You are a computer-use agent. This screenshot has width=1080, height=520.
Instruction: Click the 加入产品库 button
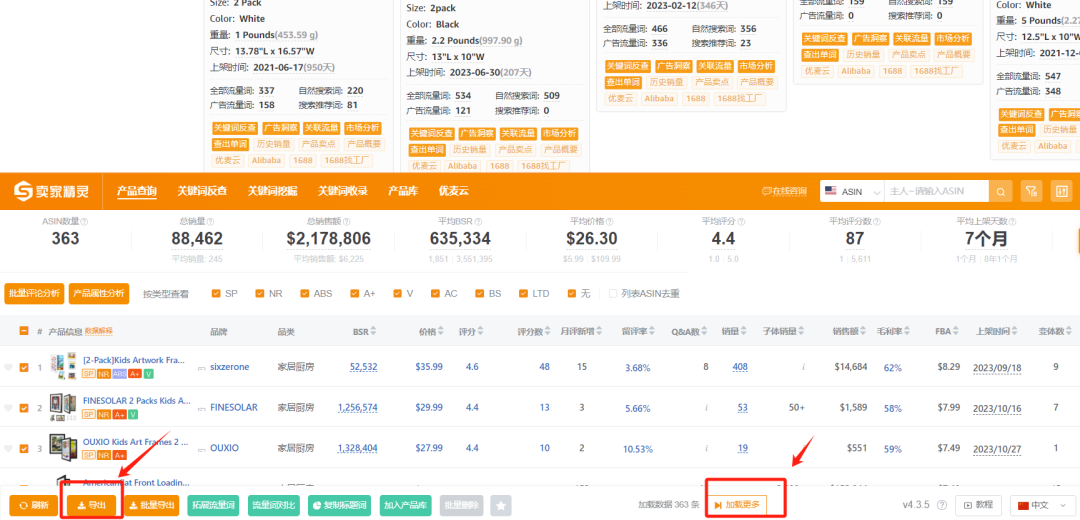pyautogui.click(x=405, y=506)
